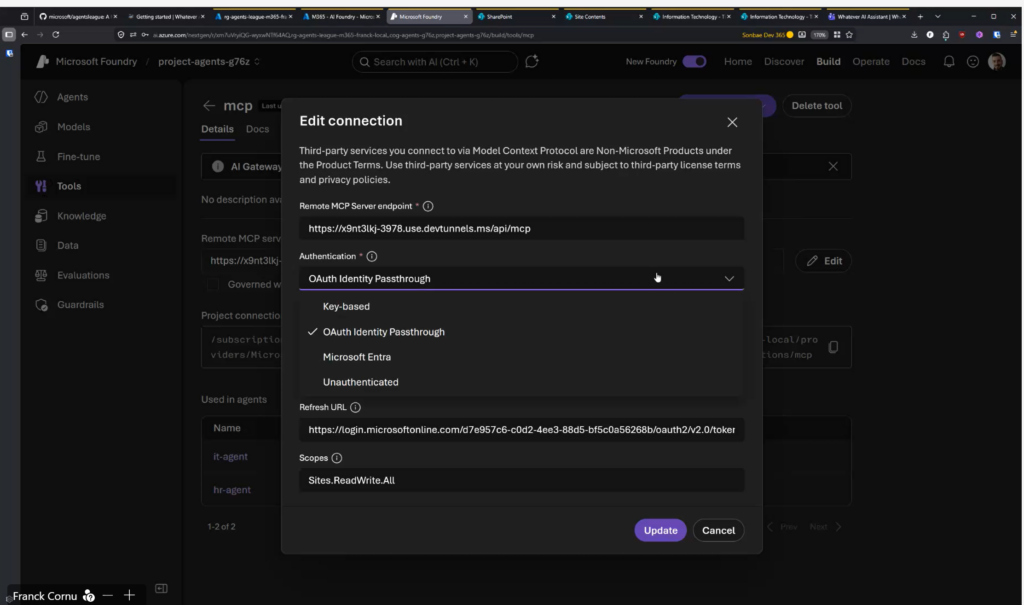Click the Update button

(x=660, y=531)
